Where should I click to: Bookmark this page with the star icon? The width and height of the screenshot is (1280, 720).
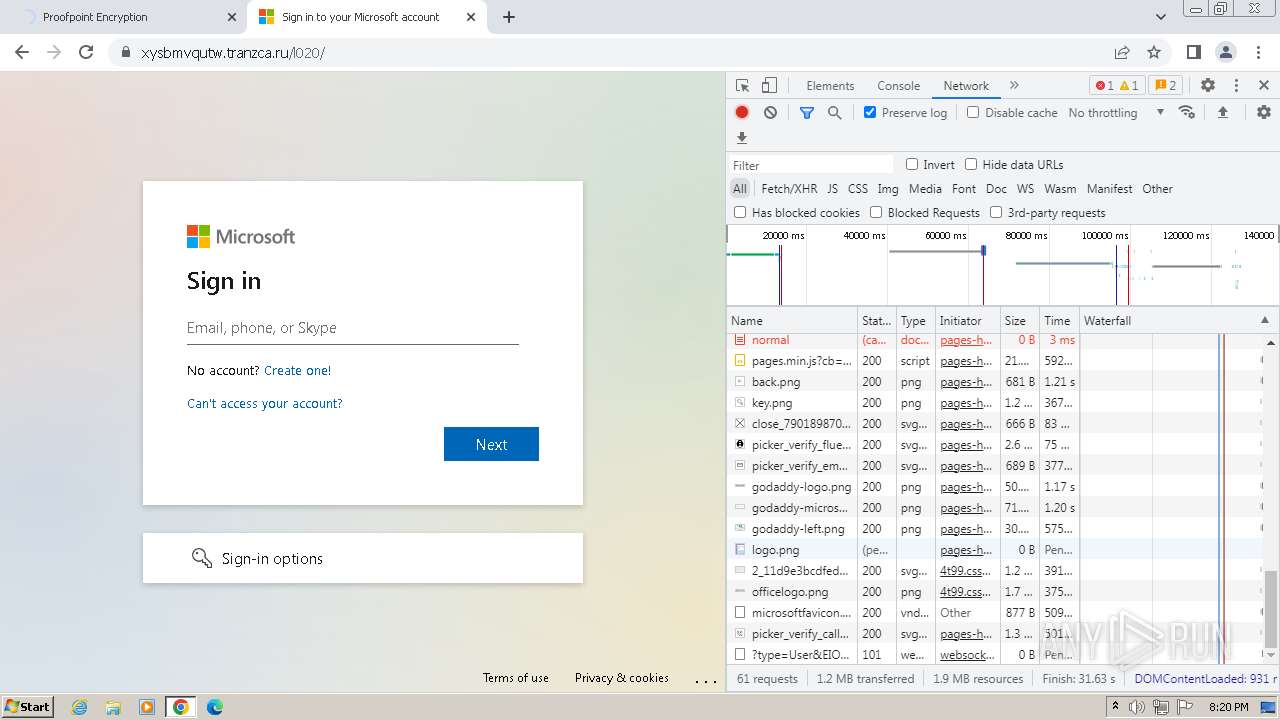coord(1154,52)
